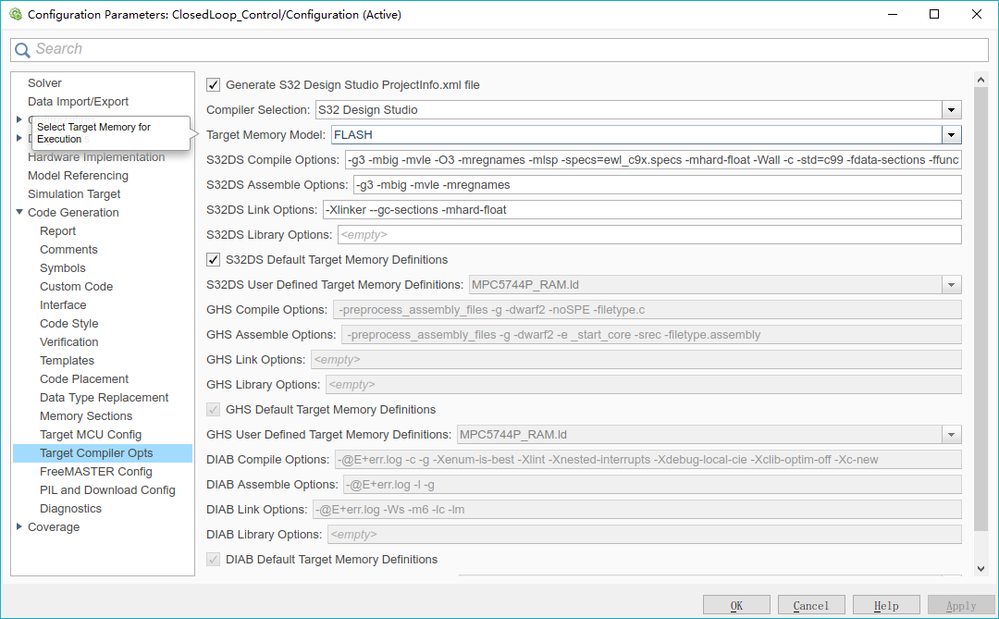Open PIL and Download Config pane
The width and height of the screenshot is (999, 619).
pyautogui.click(x=107, y=490)
